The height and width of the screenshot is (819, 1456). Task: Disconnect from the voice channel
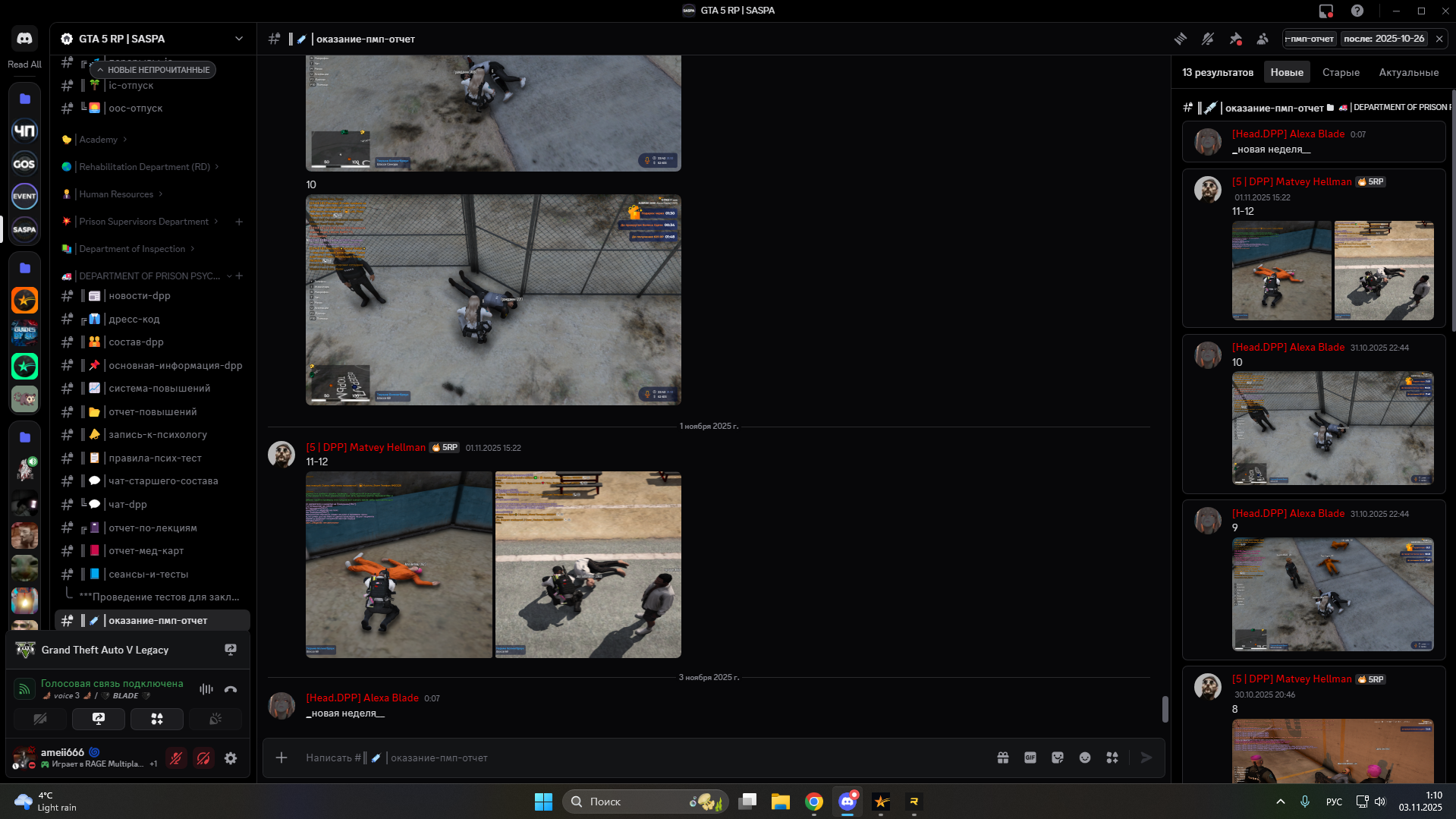(231, 689)
